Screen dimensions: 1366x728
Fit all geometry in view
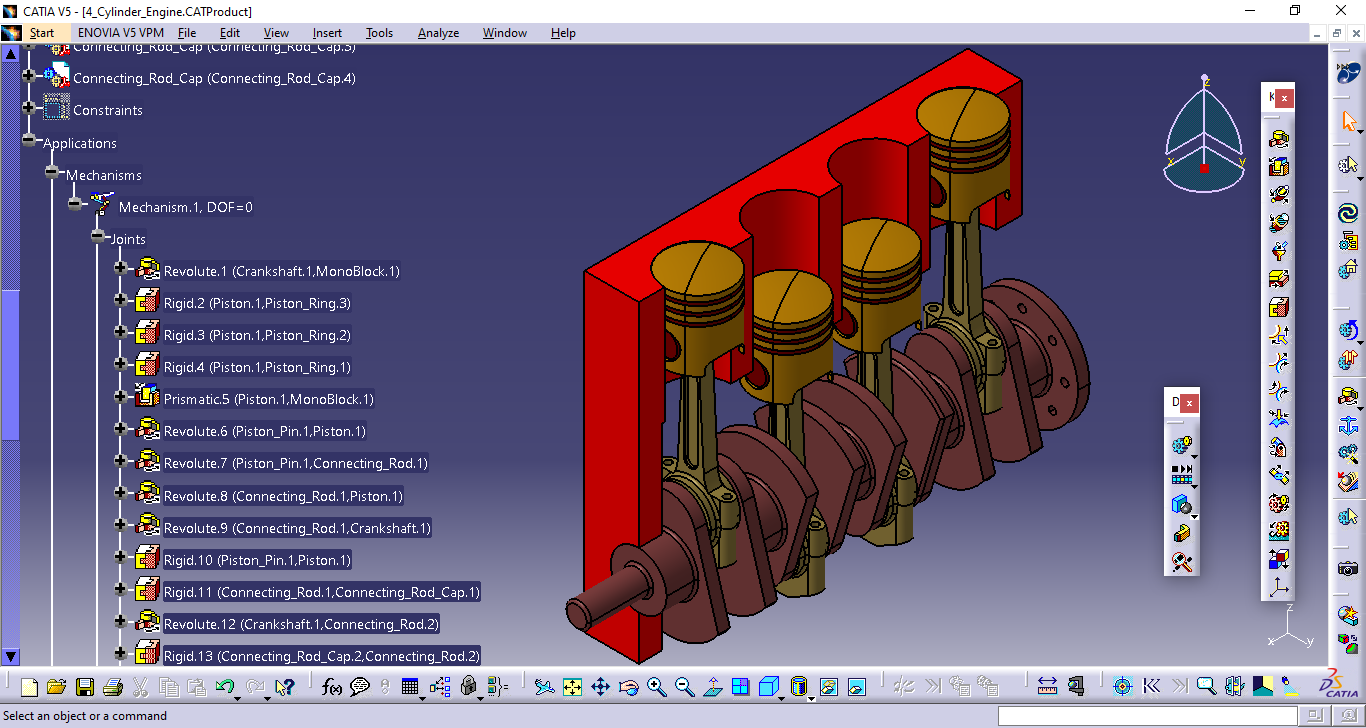click(x=572, y=687)
